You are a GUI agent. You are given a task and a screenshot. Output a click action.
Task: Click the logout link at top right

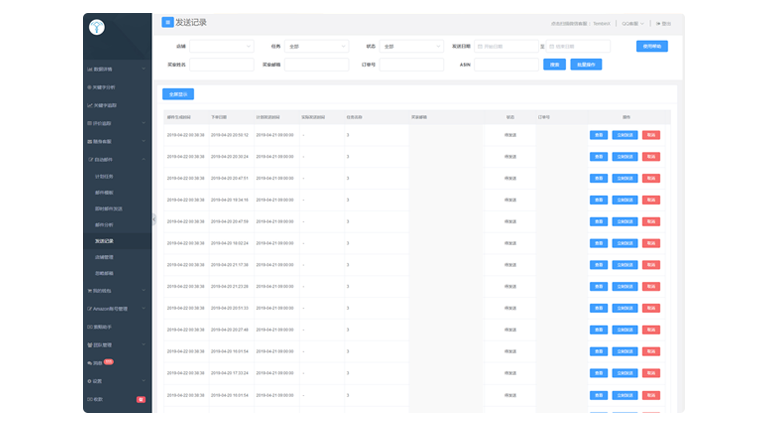click(x=663, y=24)
